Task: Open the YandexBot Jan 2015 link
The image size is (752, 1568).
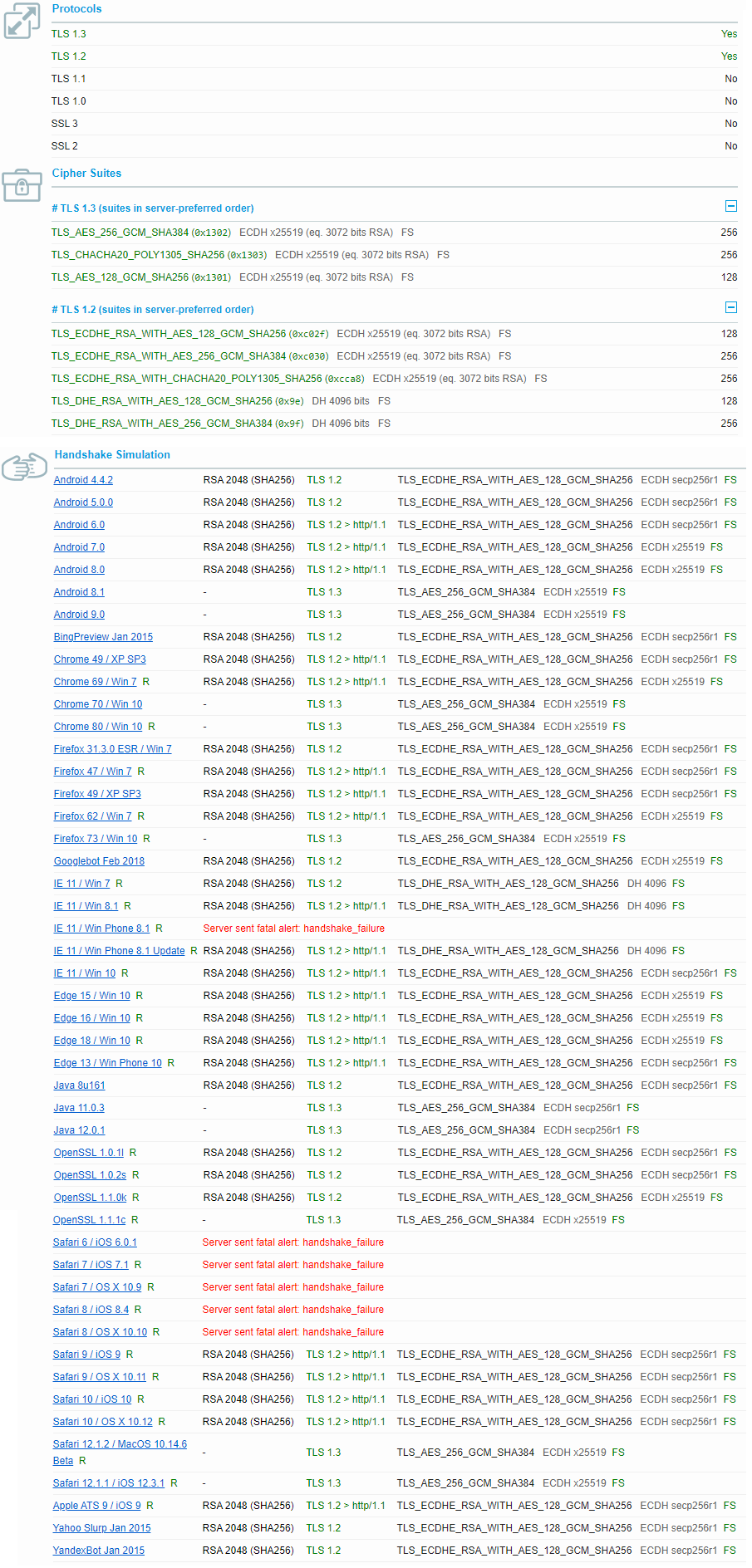Action: (x=98, y=1551)
